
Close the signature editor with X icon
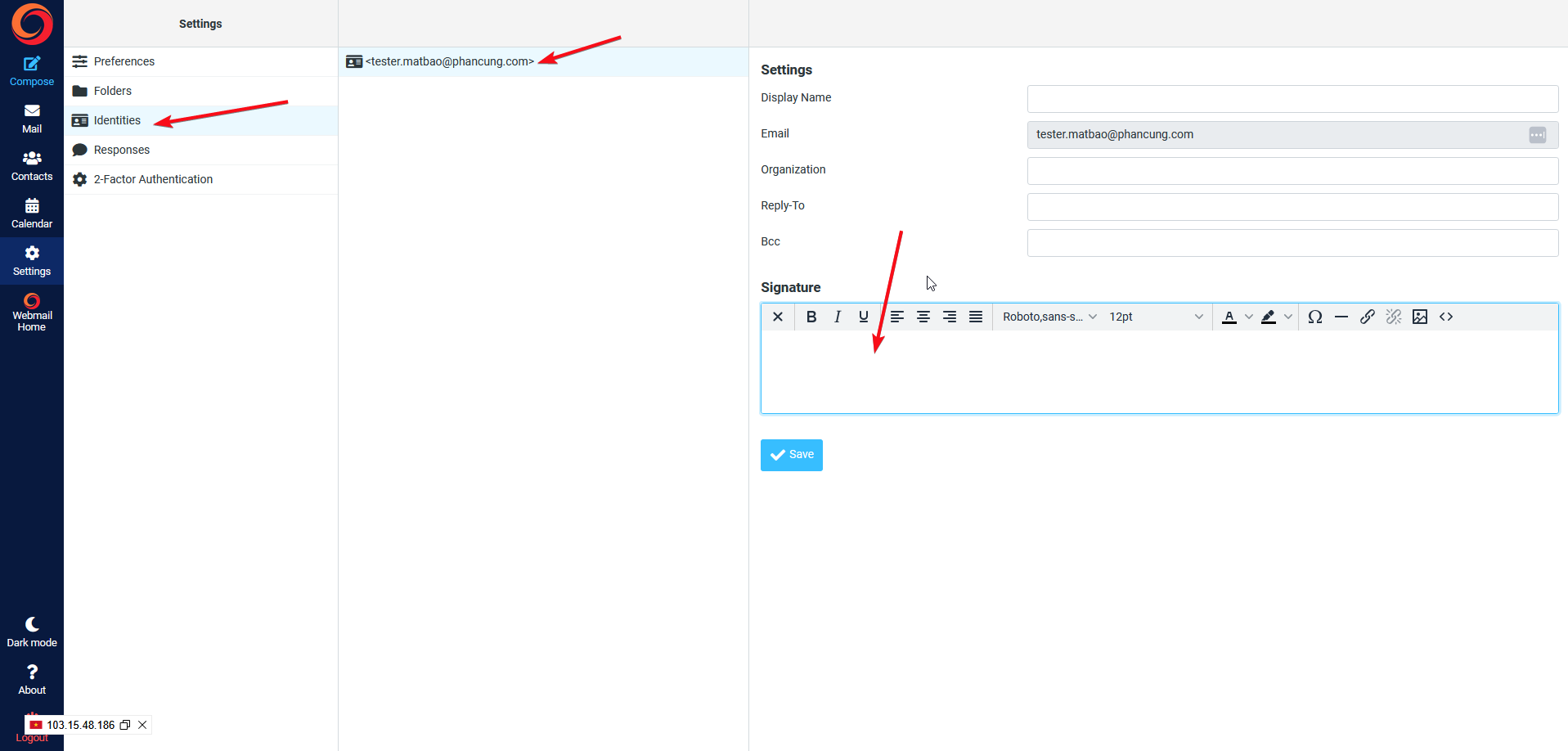(x=777, y=317)
